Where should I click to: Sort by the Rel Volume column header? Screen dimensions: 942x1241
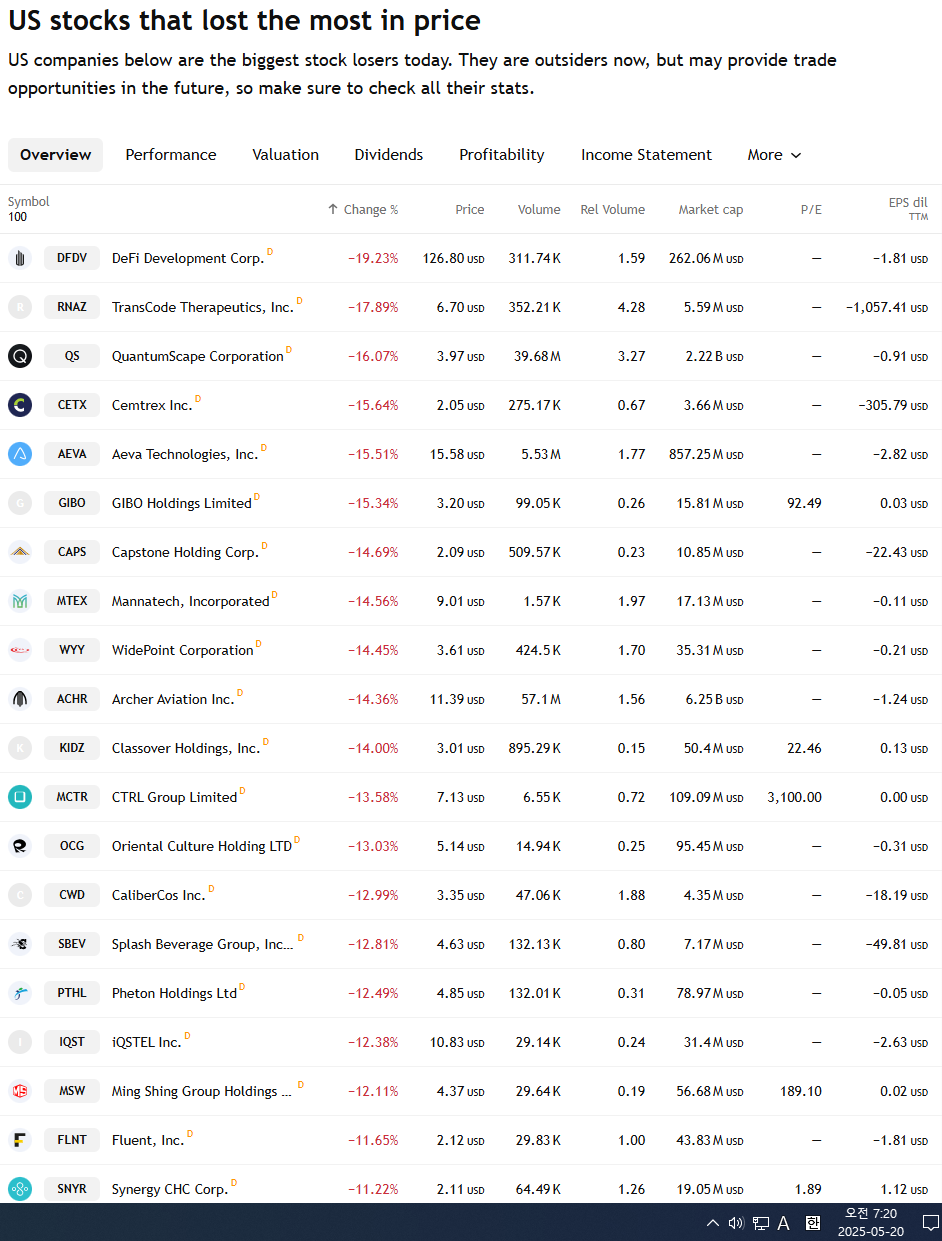click(x=612, y=210)
